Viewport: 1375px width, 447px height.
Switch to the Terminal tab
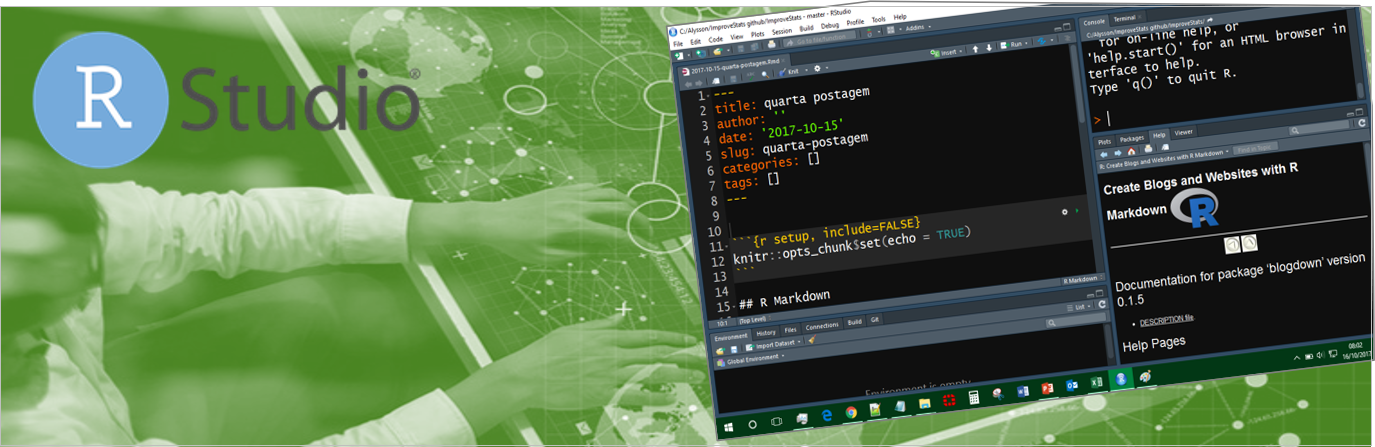[x=1125, y=18]
